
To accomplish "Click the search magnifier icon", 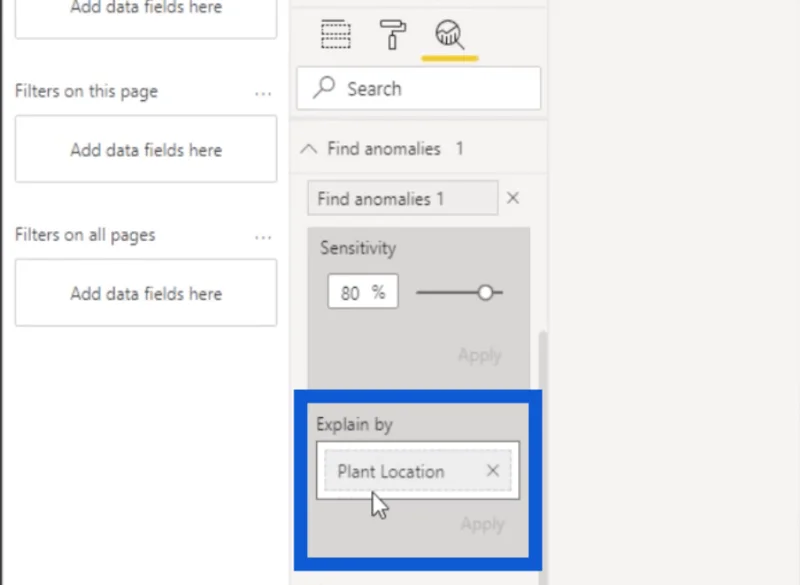I will [x=324, y=87].
